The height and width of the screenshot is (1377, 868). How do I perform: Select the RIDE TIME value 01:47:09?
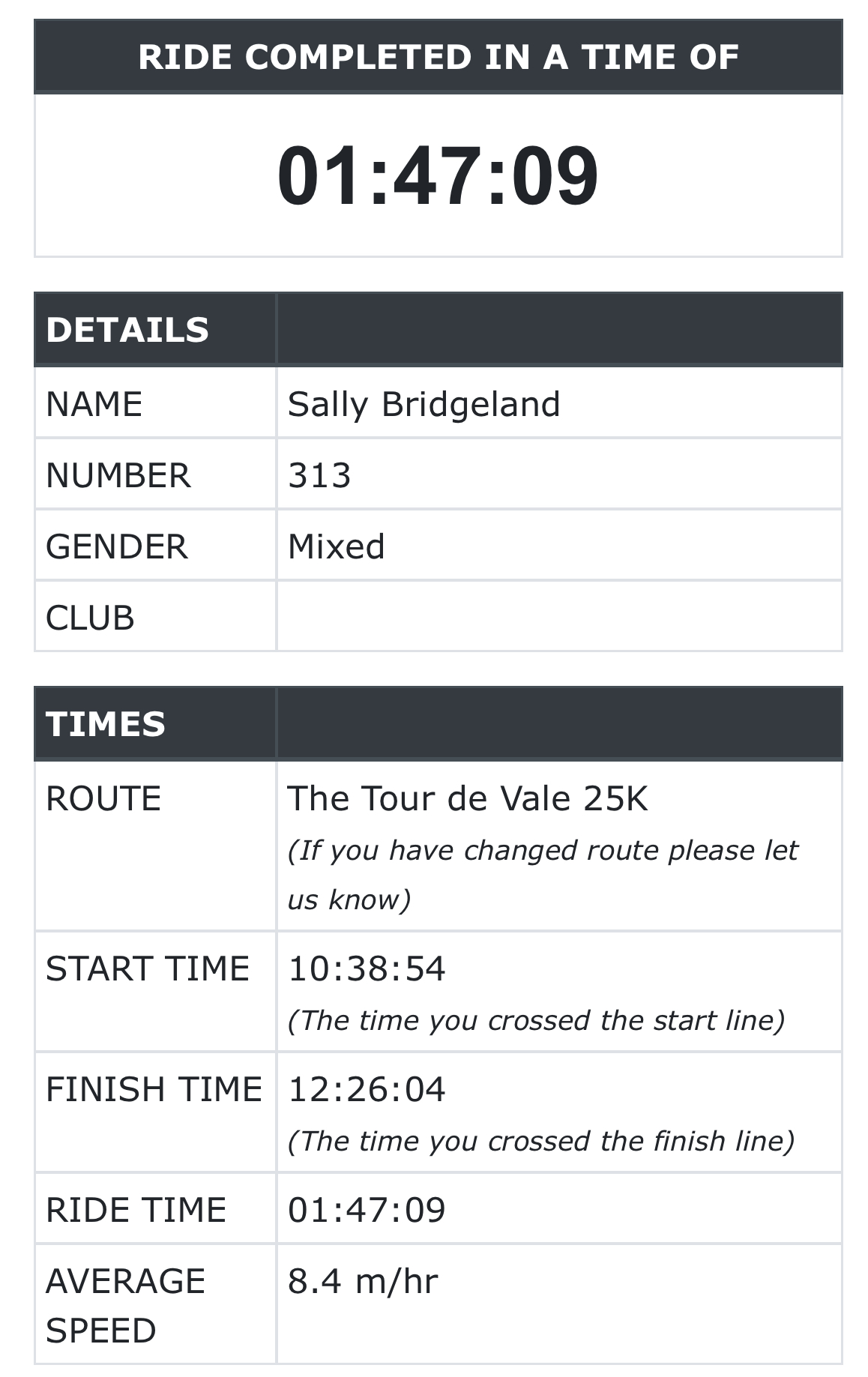click(x=367, y=1210)
